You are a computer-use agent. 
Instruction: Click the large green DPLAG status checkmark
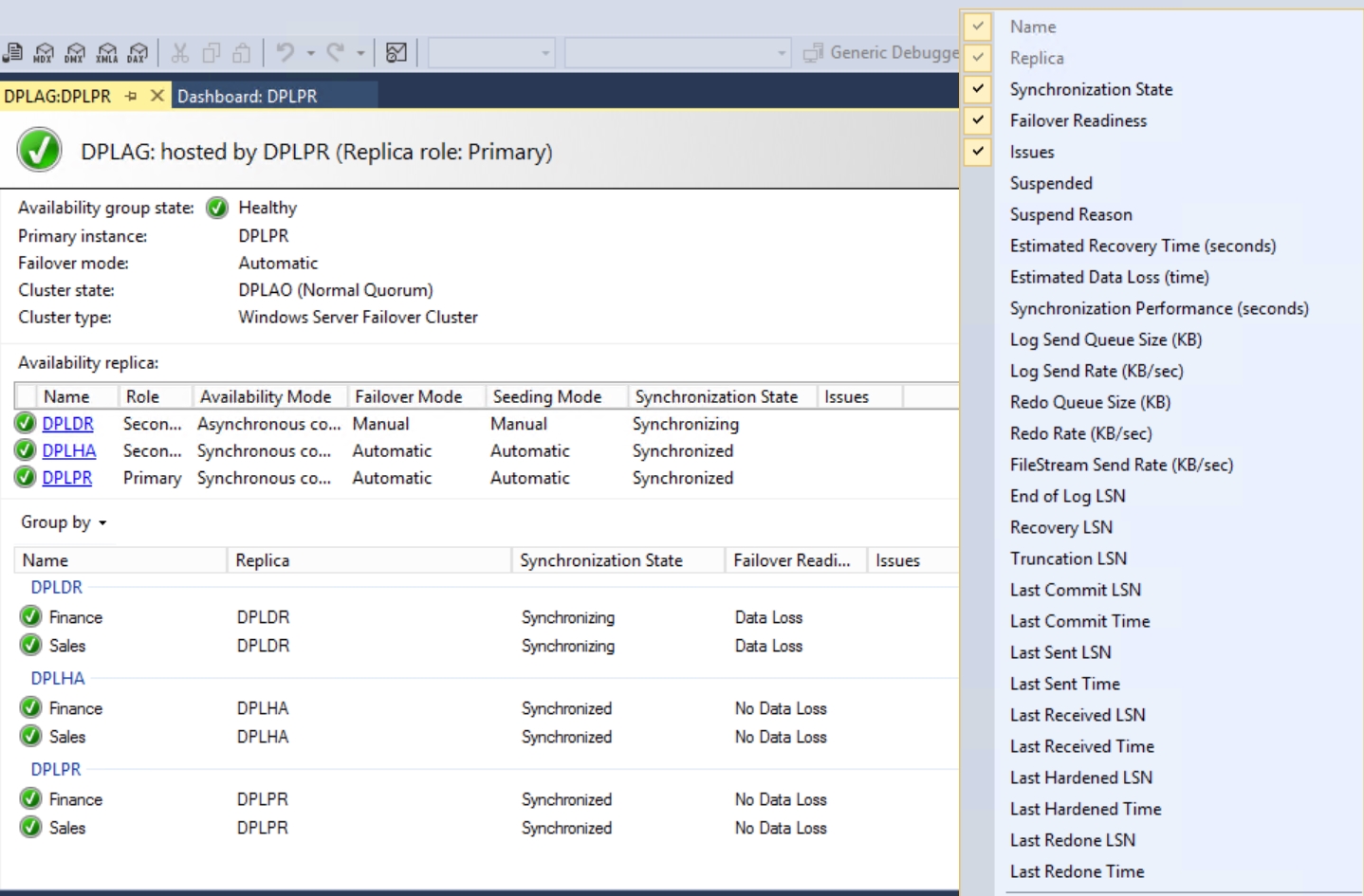coord(40,151)
